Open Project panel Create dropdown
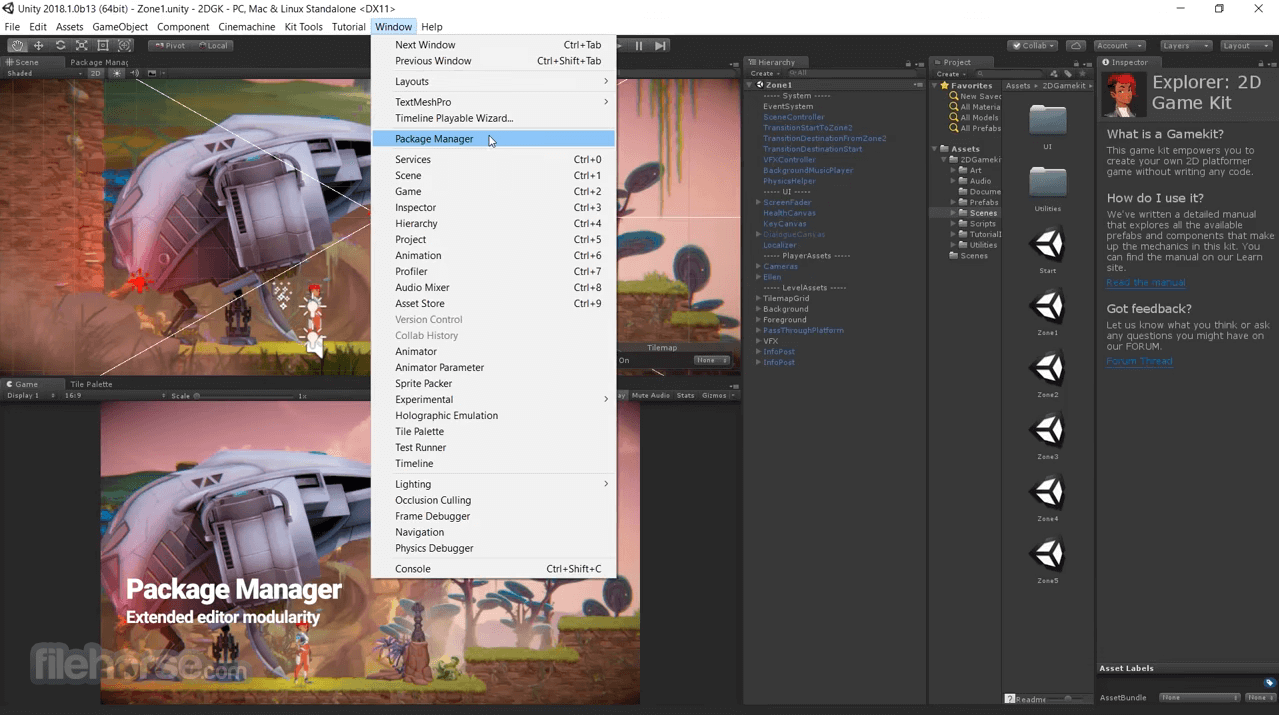This screenshot has width=1279, height=715. (x=950, y=73)
